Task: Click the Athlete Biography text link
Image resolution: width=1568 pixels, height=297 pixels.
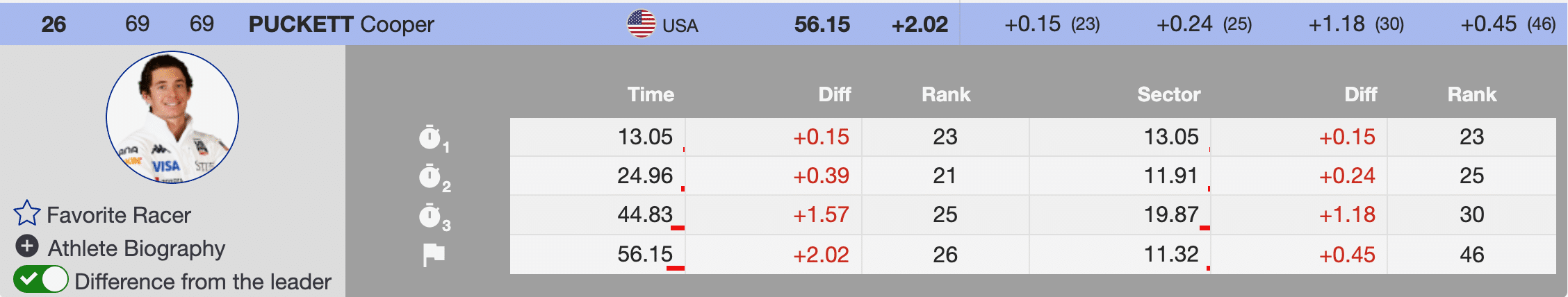Action: coord(136,248)
